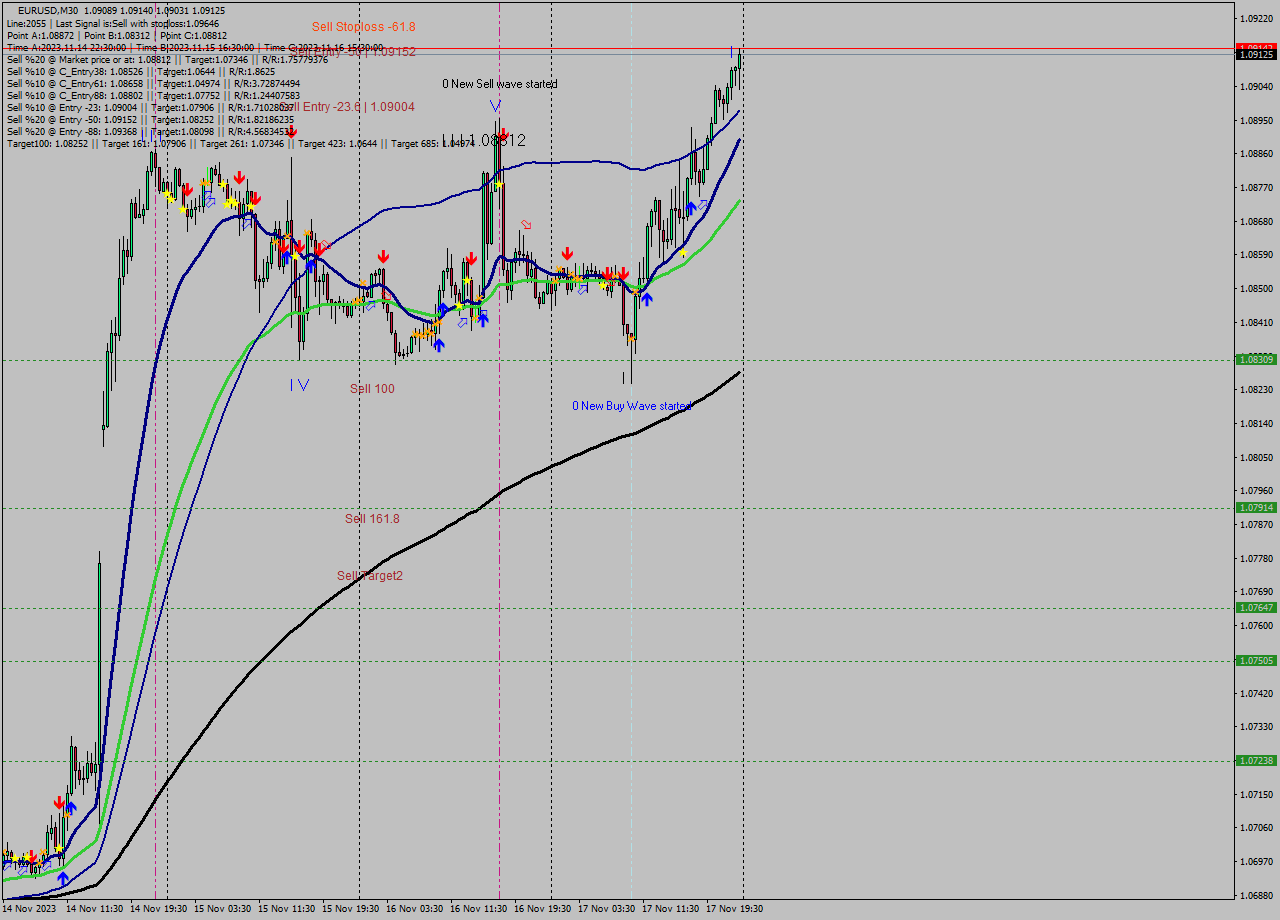Click the Sell Target2 label

(368, 575)
